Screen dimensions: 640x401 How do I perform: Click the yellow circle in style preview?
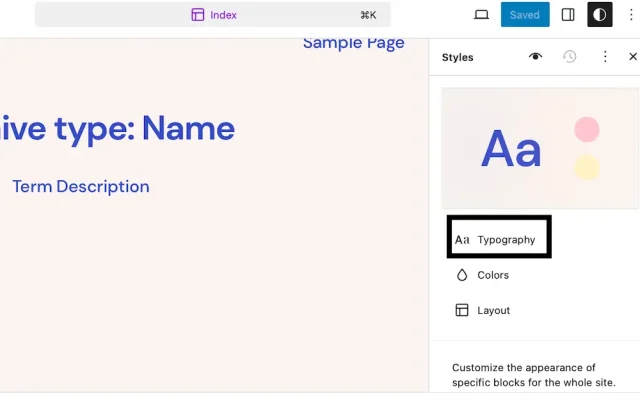[587, 167]
